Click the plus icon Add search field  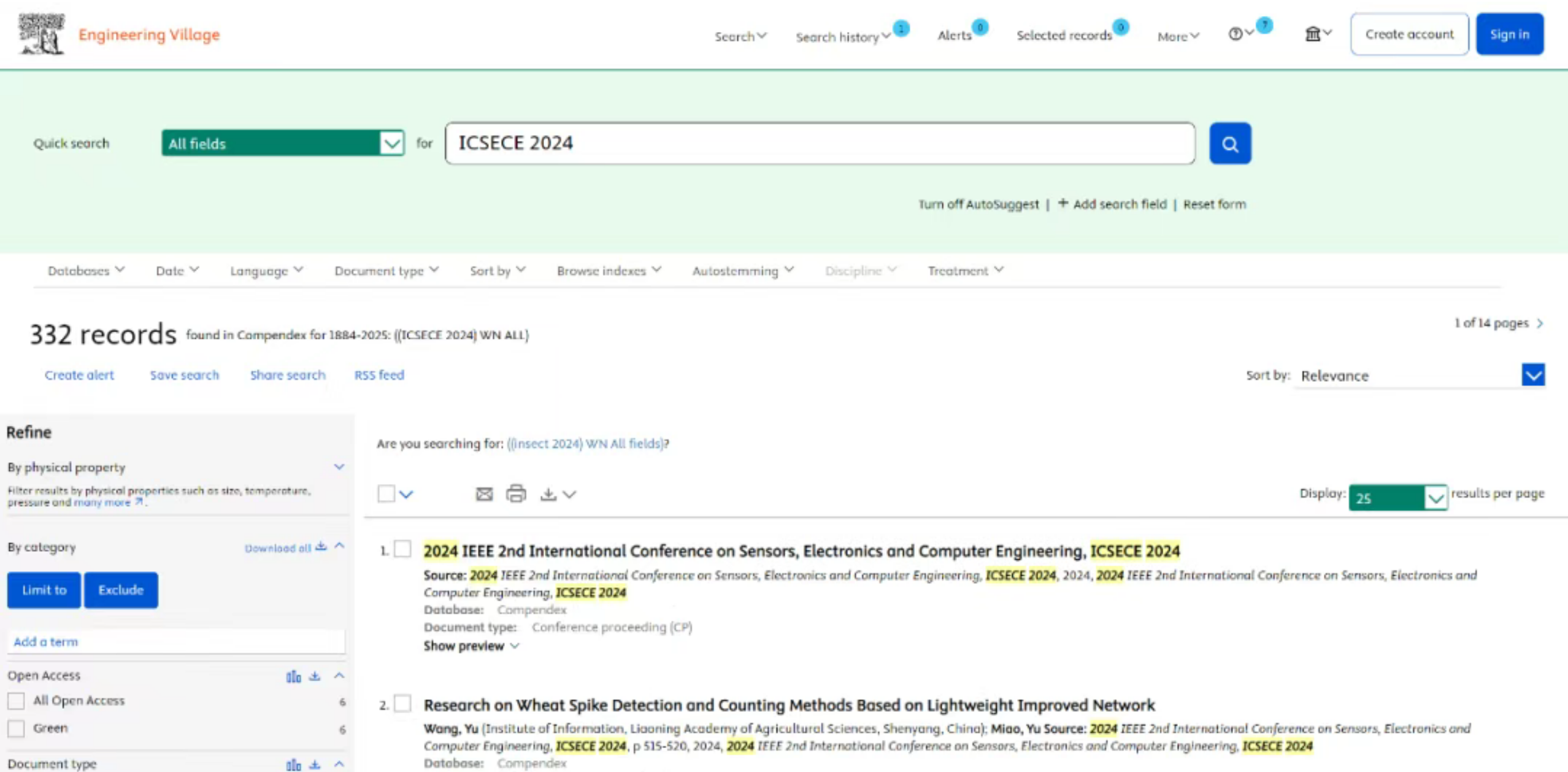pos(1063,203)
